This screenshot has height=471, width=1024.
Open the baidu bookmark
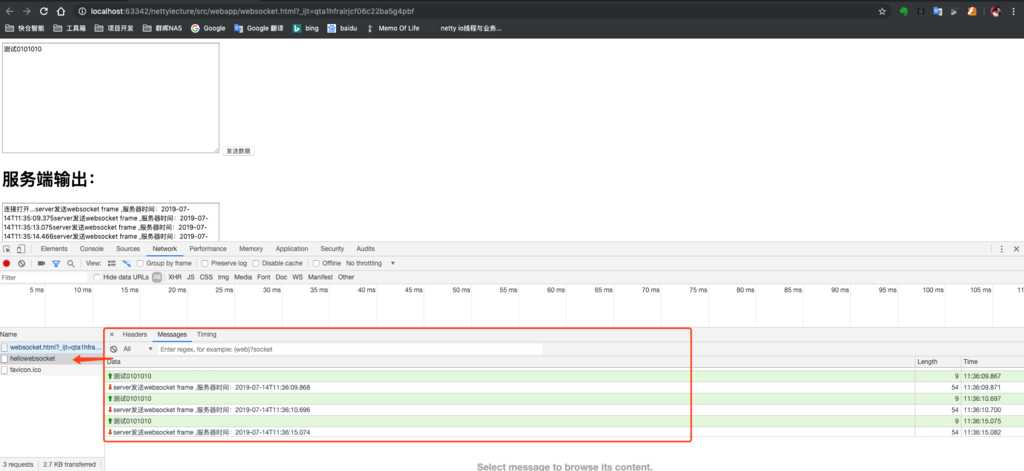343,28
